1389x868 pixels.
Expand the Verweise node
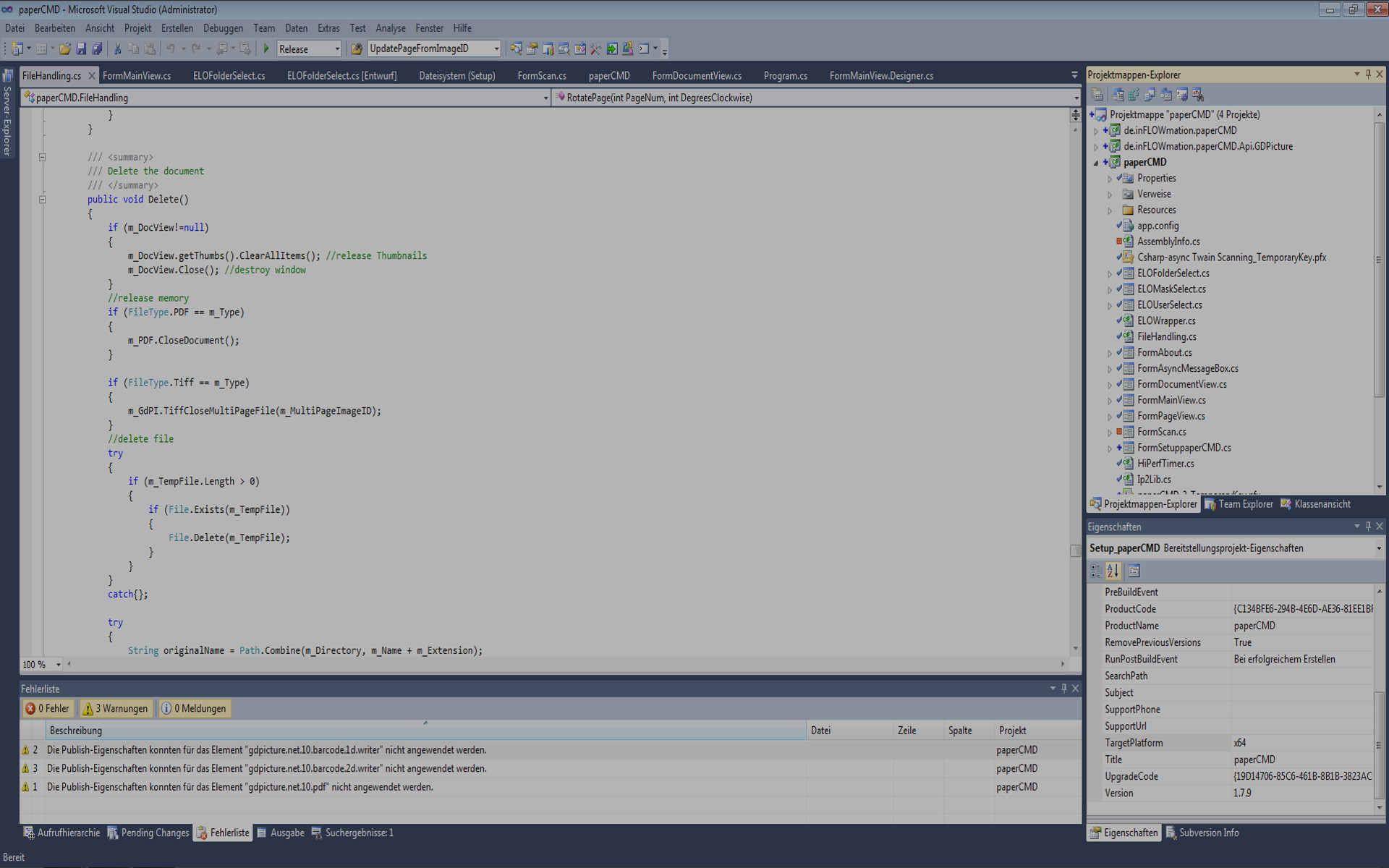[1110, 195]
